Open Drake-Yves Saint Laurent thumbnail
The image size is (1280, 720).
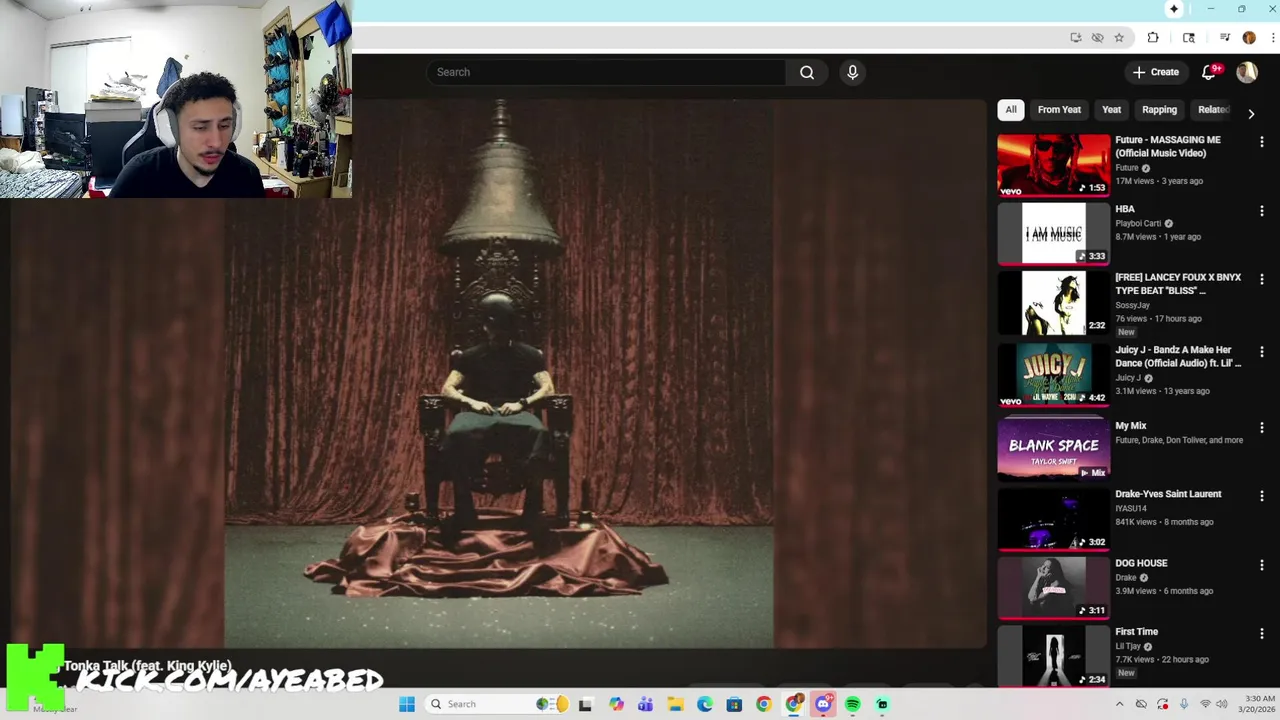1053,519
